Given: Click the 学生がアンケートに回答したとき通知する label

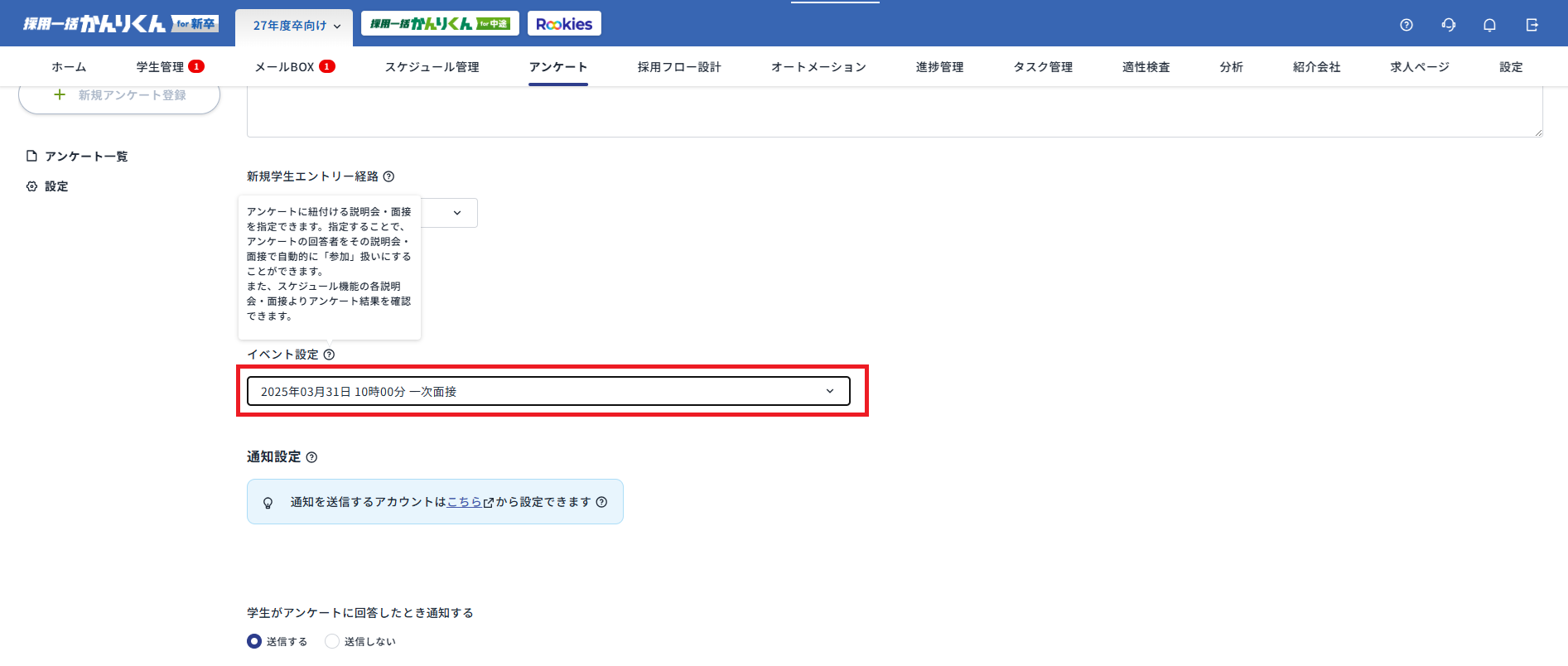Looking at the screenshot, I should pyautogui.click(x=360, y=613).
